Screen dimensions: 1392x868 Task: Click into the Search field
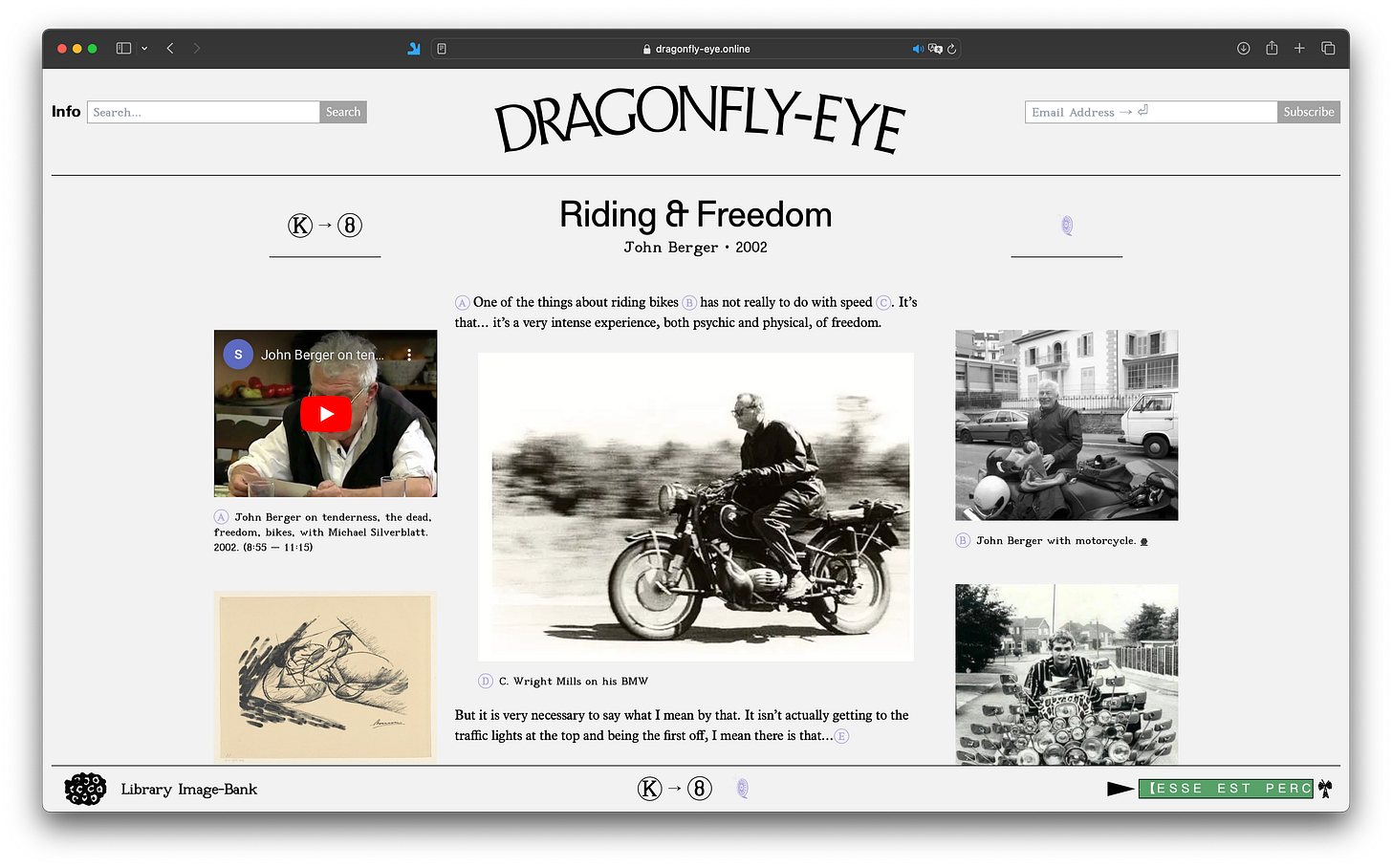pyautogui.click(x=204, y=112)
